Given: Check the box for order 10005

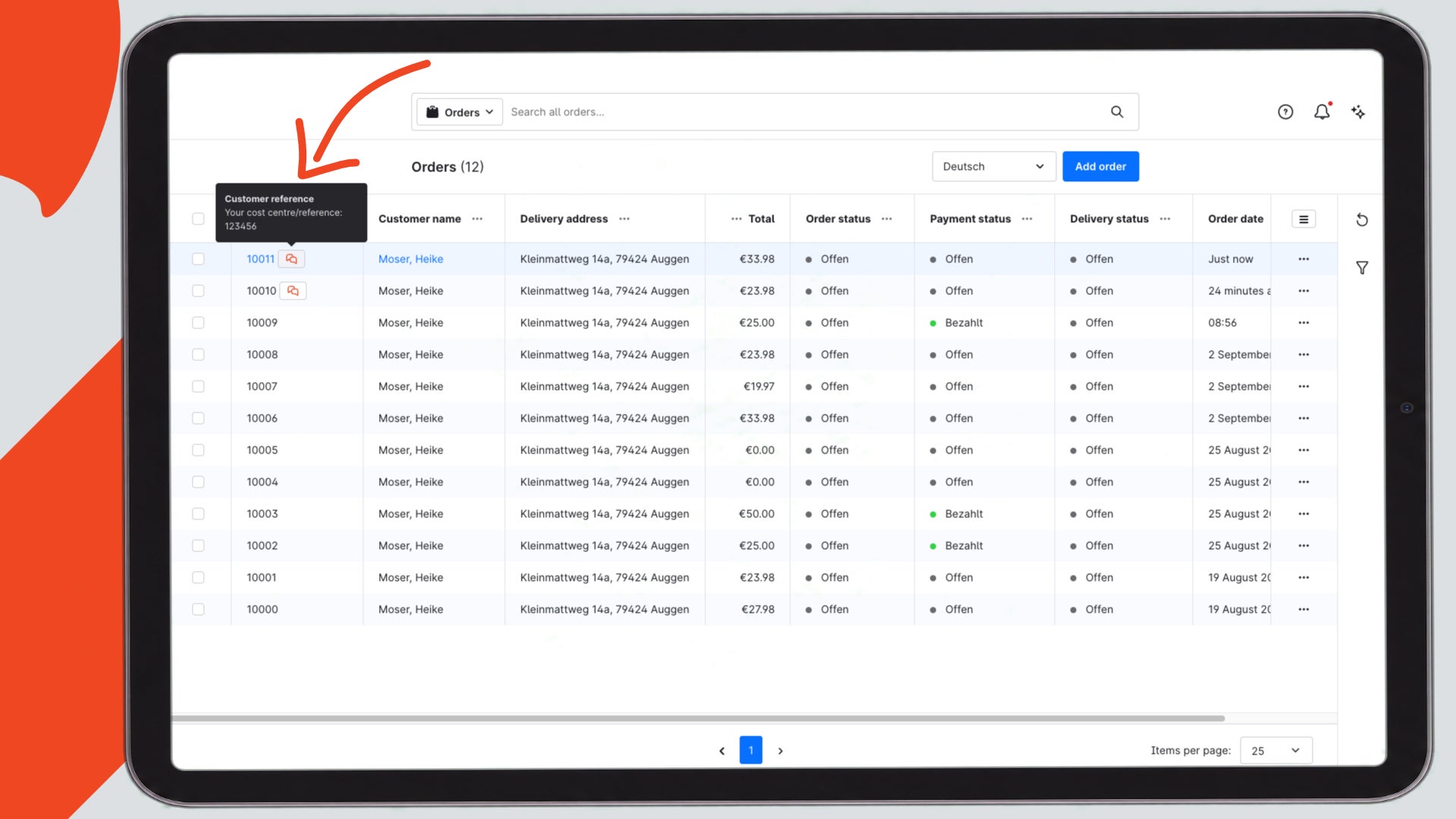Looking at the screenshot, I should click(x=198, y=450).
